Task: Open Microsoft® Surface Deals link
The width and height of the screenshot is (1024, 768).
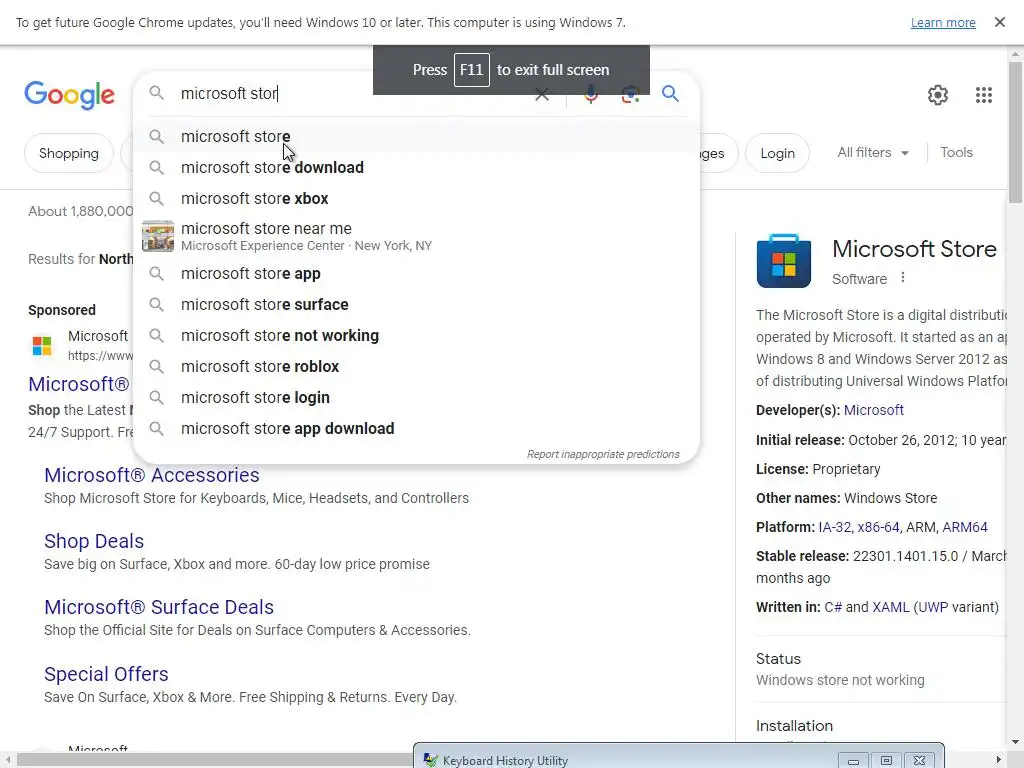Action: pos(159,607)
